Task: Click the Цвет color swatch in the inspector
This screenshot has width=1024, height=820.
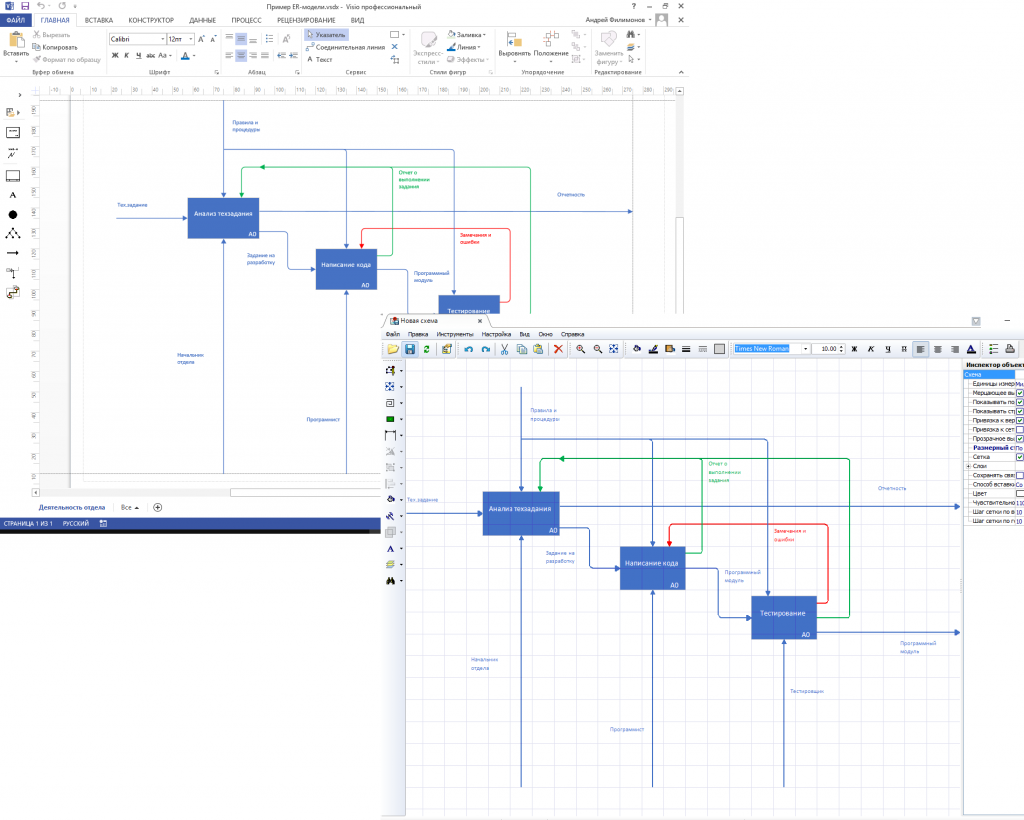Action: tap(1019, 494)
